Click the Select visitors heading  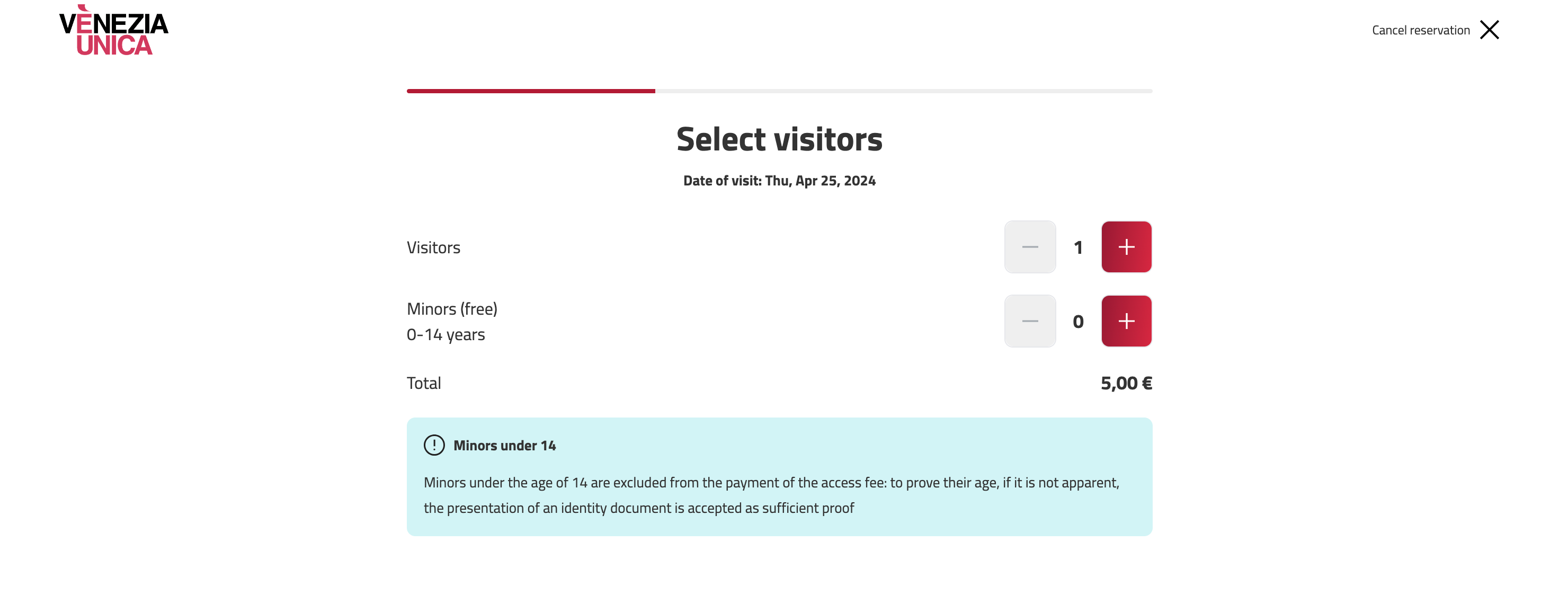pos(779,139)
